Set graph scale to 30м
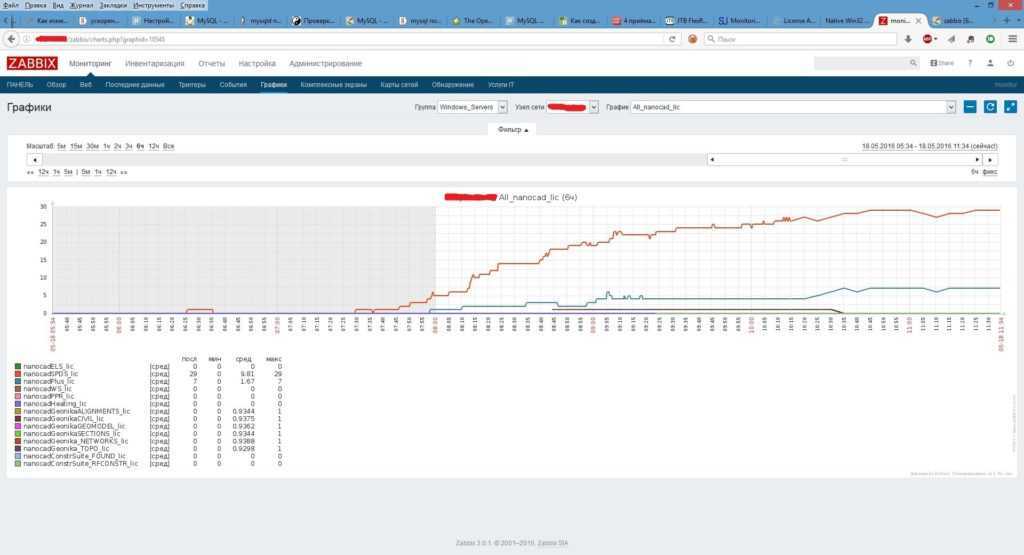Viewport: 1024px width, 555px height. [x=93, y=146]
